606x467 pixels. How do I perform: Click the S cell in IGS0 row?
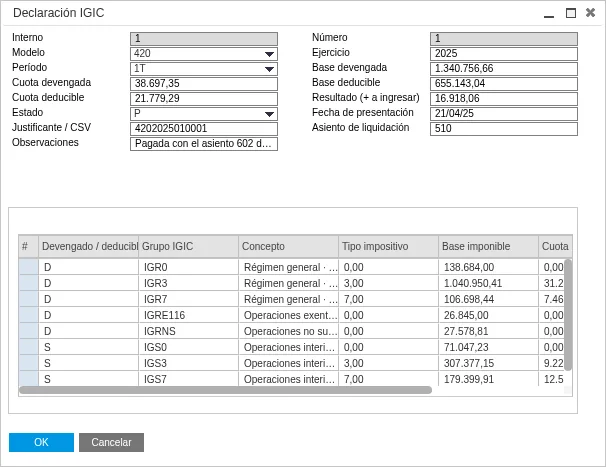[x=89, y=347]
